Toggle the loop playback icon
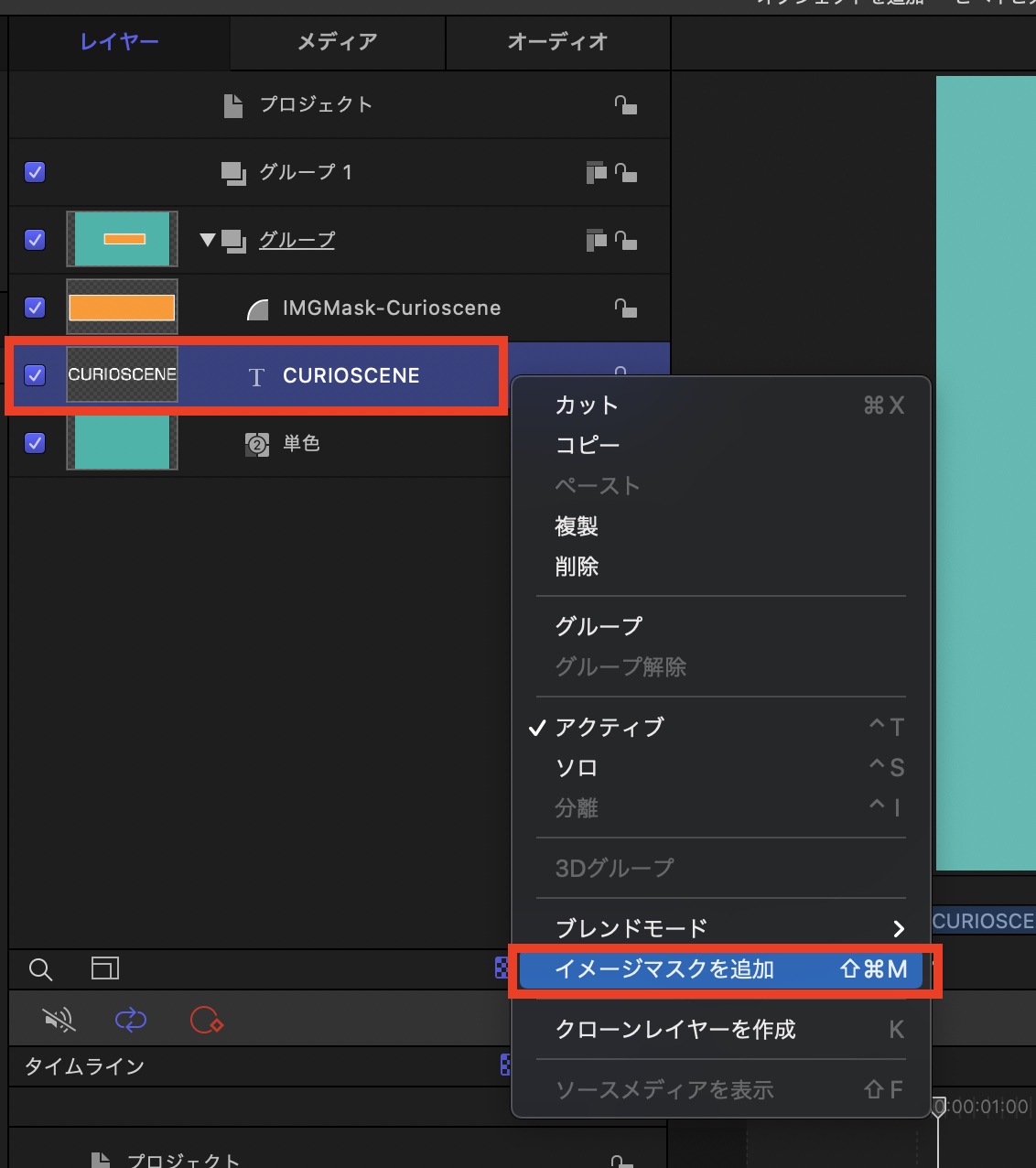 [x=131, y=1020]
